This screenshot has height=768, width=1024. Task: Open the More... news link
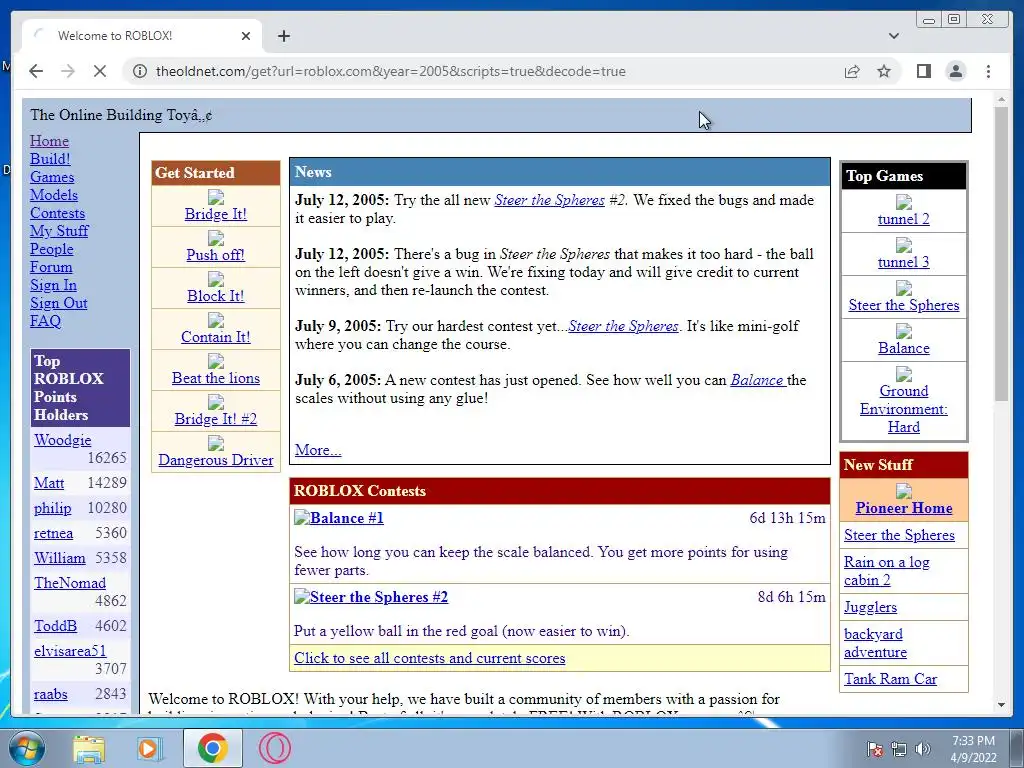coord(318,450)
